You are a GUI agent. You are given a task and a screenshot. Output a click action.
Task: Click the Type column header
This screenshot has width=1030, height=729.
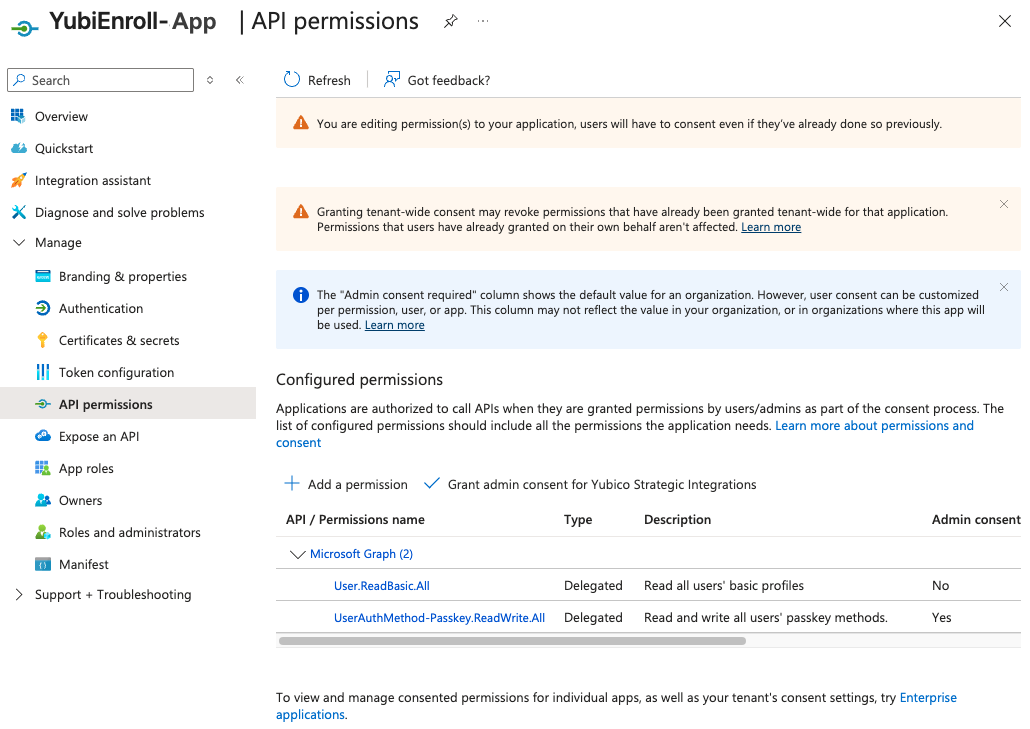[x=578, y=519]
